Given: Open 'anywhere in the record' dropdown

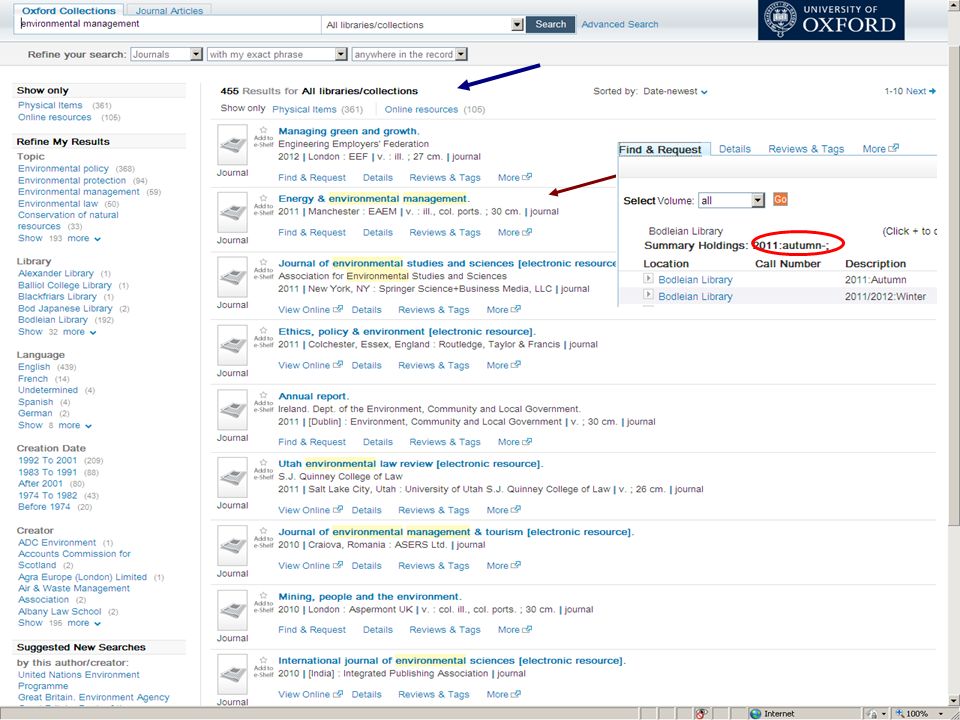Looking at the screenshot, I should click(x=462, y=54).
